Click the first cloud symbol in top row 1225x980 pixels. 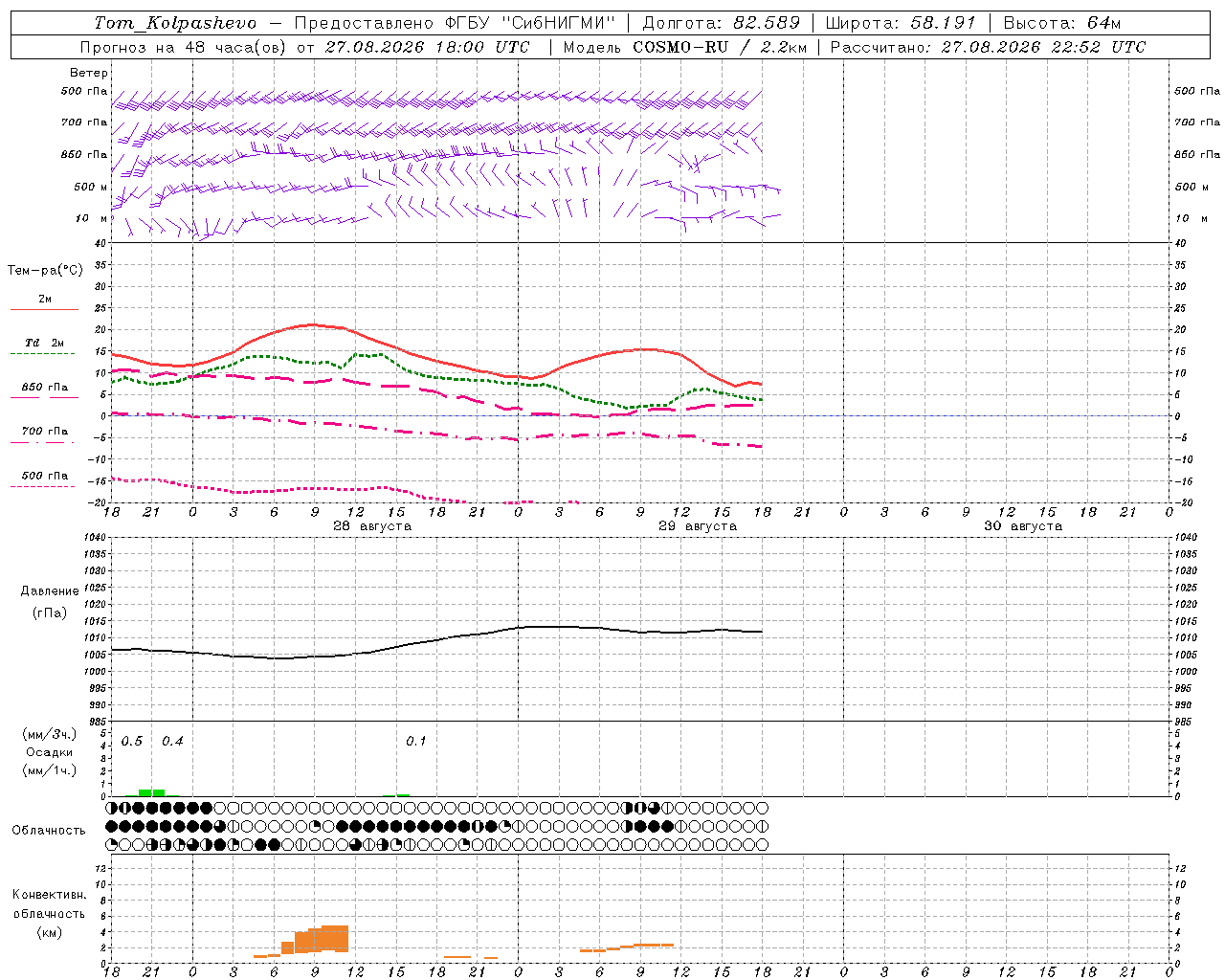(111, 808)
